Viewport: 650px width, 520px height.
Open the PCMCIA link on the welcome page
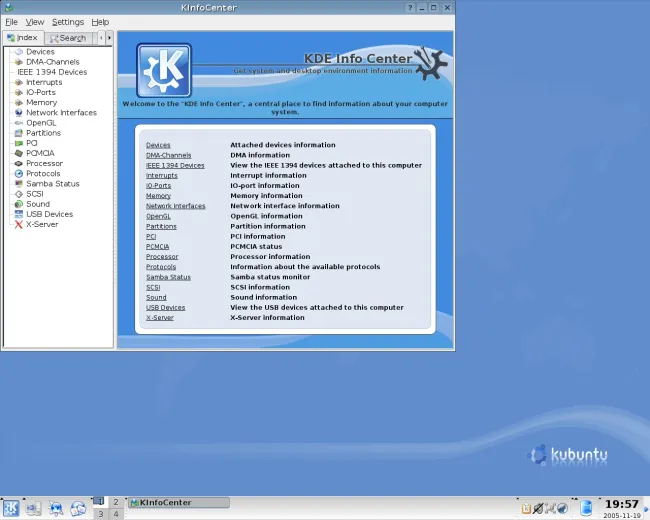point(158,247)
